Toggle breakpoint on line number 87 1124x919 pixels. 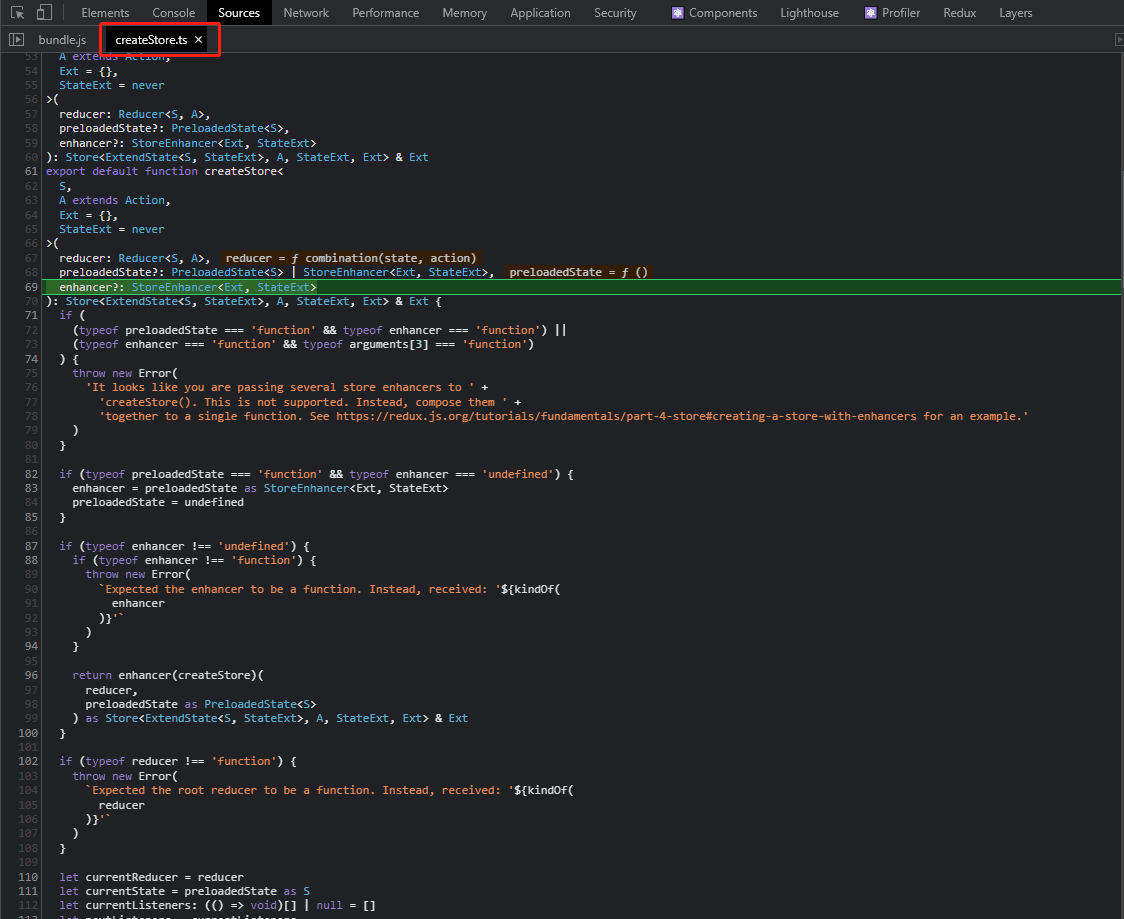[31, 546]
